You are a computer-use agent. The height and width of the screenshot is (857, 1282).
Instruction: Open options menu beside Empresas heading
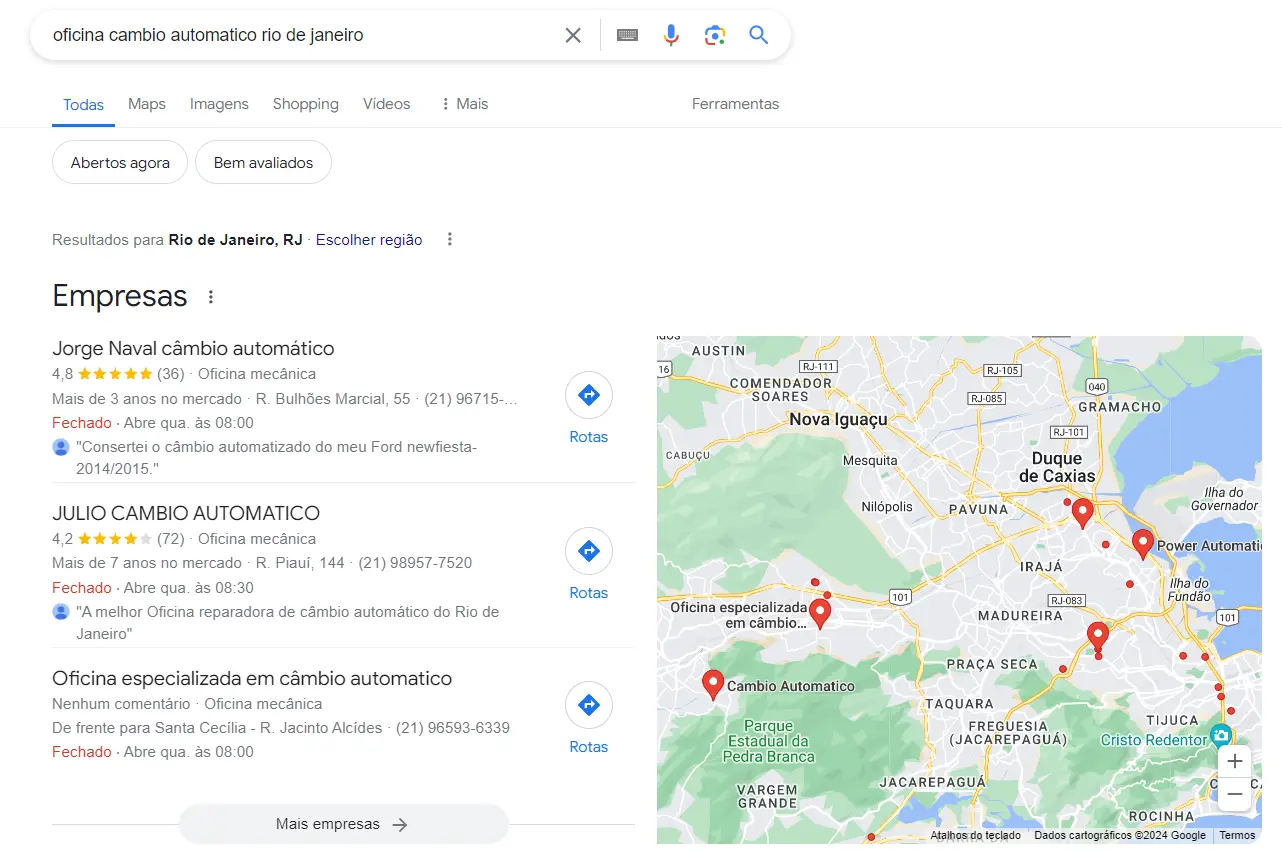pos(210,297)
